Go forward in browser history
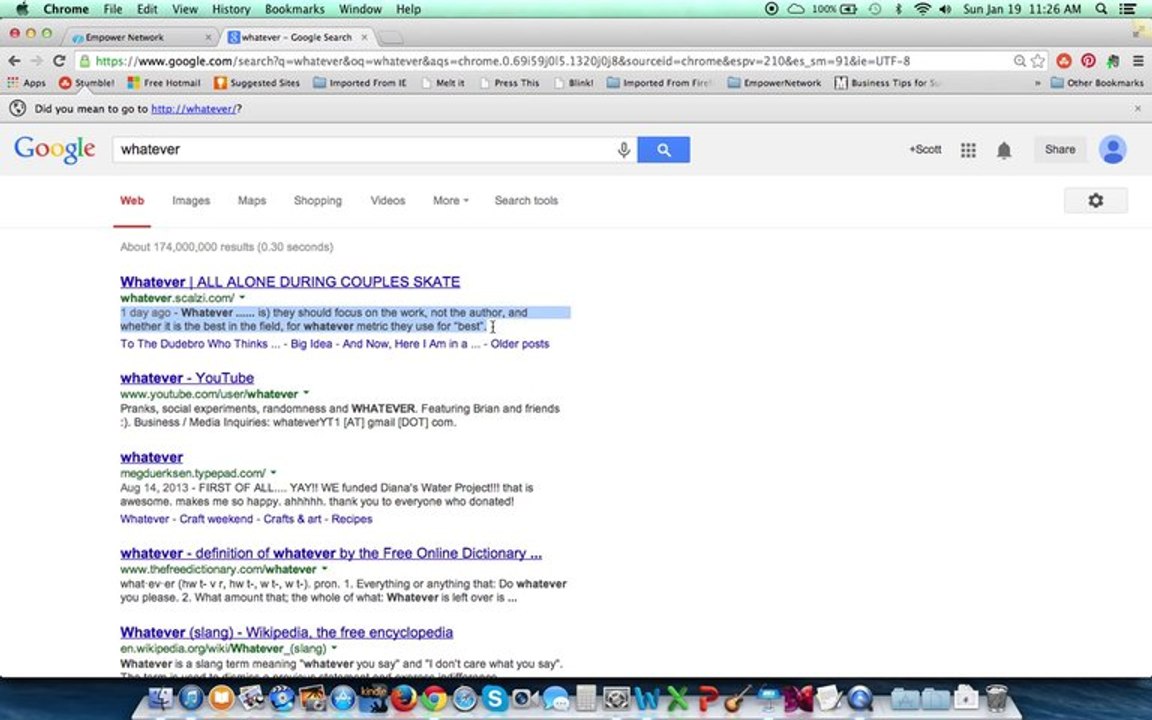 pyautogui.click(x=37, y=61)
